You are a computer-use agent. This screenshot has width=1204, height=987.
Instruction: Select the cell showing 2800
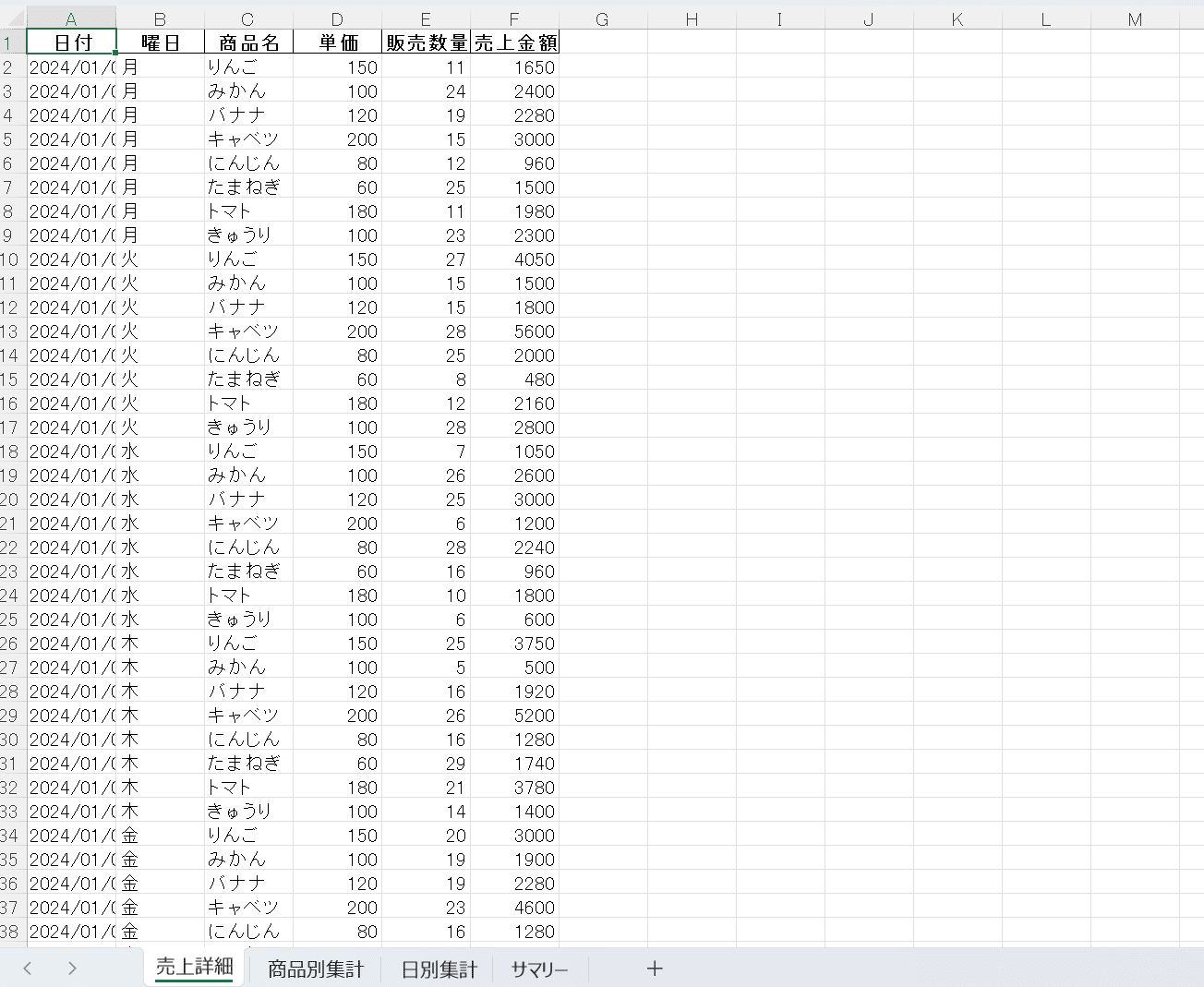(514, 427)
